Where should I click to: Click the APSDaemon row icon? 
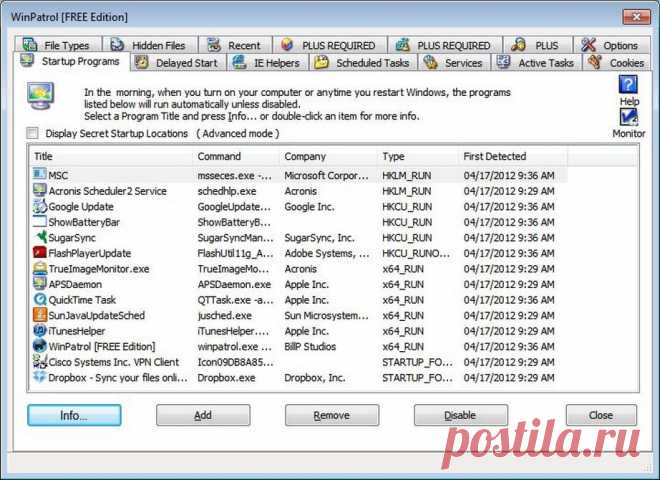[40, 284]
